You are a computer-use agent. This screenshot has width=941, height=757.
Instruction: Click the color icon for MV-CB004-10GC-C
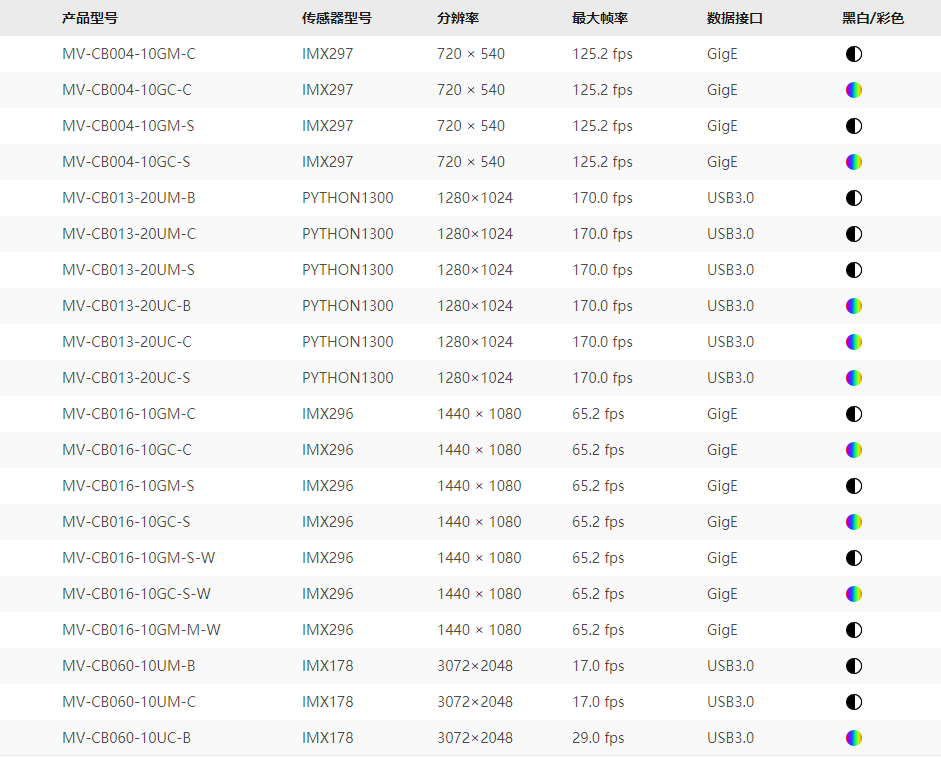point(853,90)
